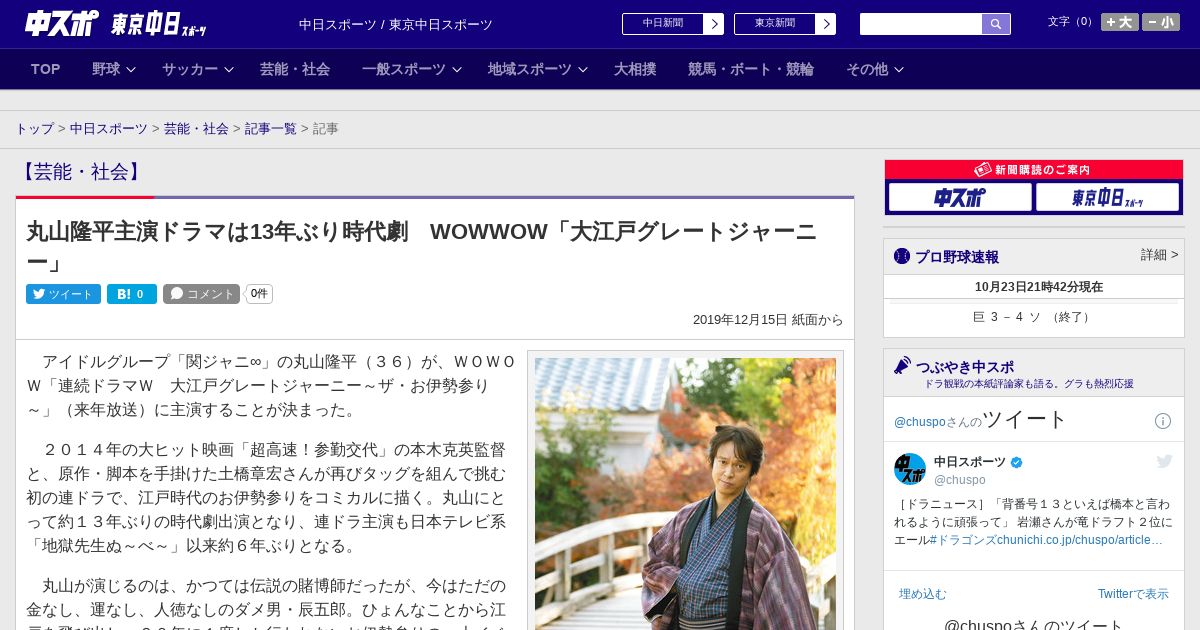Click the Hatena B! bookmark button
This screenshot has width=1200, height=630.
pos(132,294)
